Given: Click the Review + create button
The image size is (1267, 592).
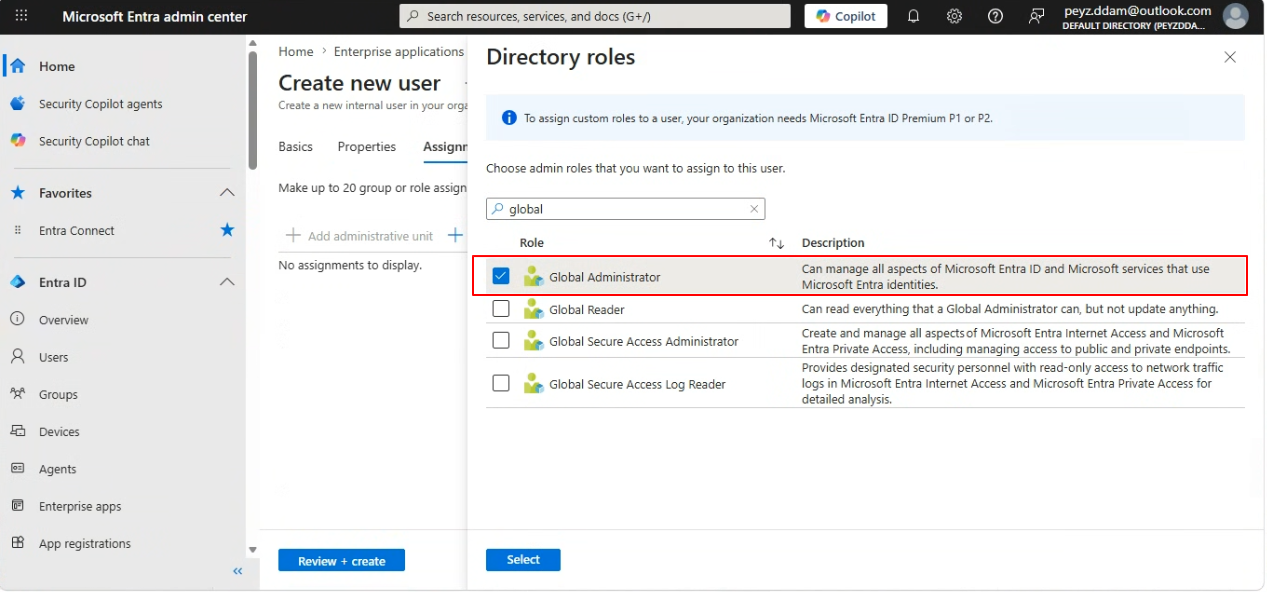Looking at the screenshot, I should click(341, 561).
